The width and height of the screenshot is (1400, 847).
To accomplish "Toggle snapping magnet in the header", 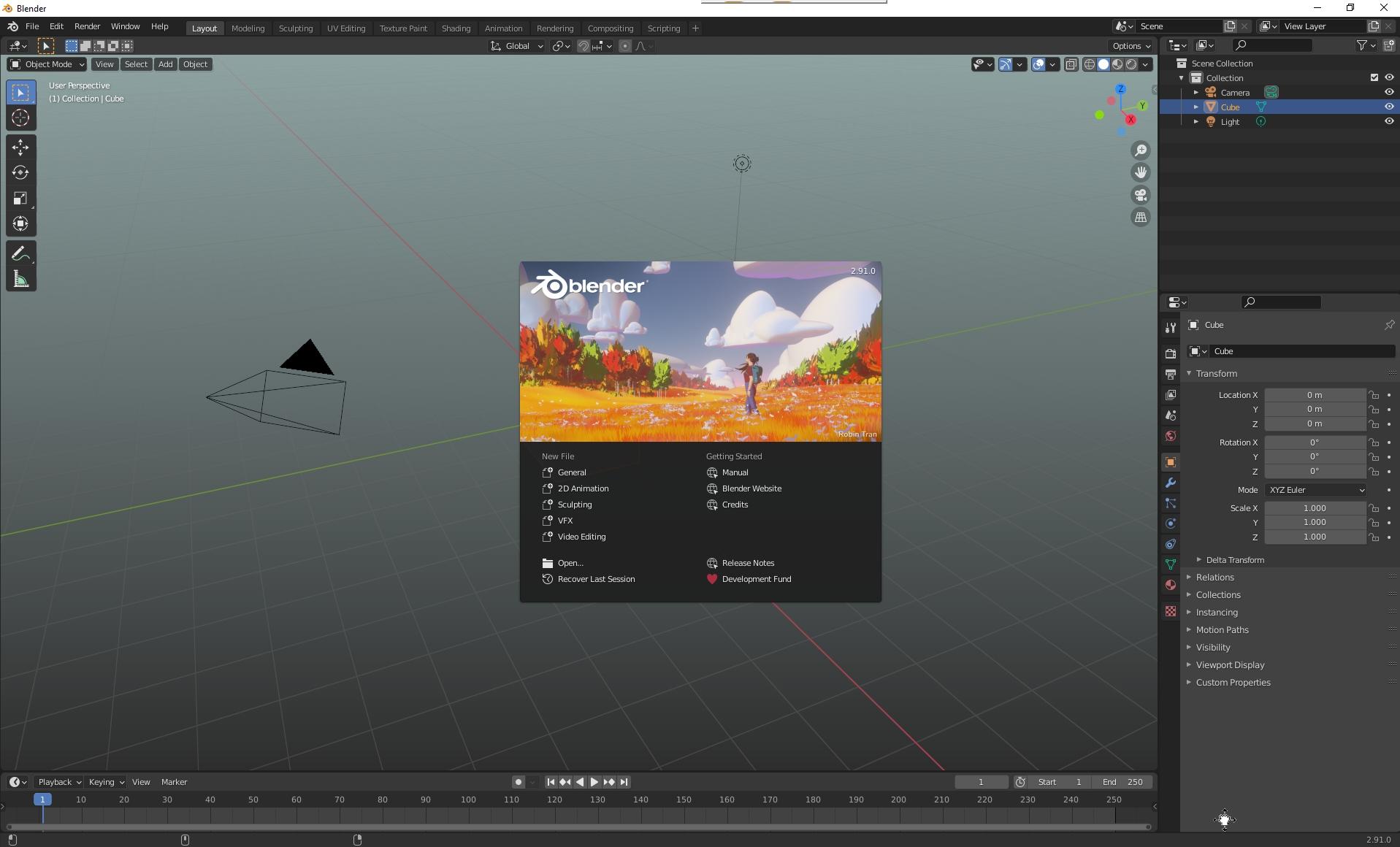I will point(583,46).
